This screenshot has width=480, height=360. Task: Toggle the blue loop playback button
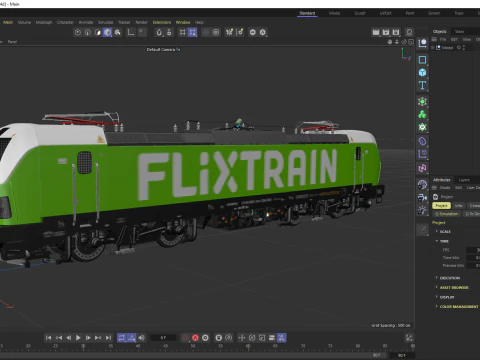point(122,338)
